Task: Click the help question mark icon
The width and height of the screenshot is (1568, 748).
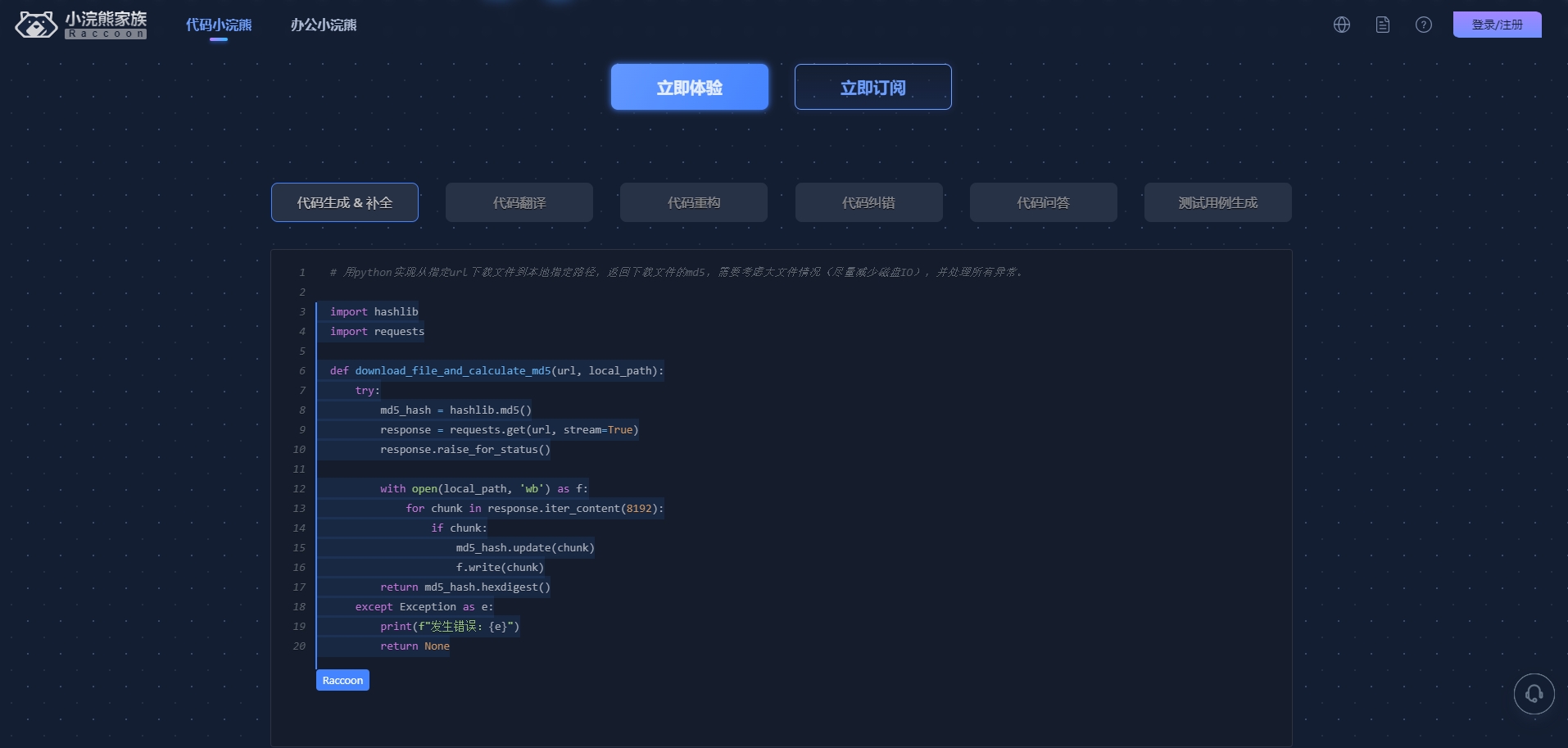Action: 1424,25
